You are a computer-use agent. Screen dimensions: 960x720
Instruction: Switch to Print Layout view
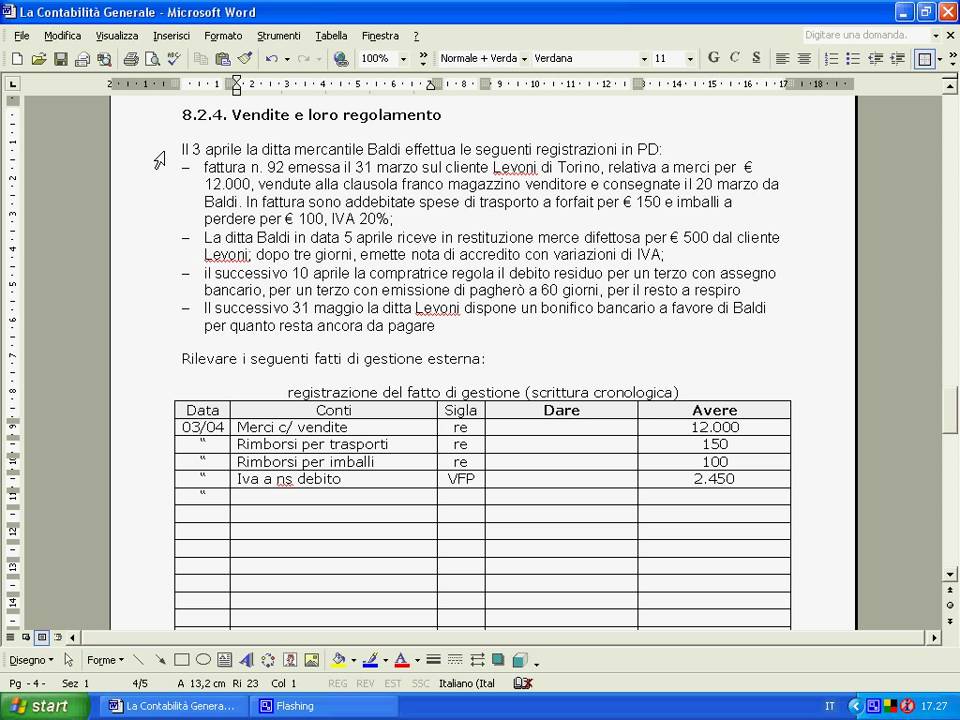pos(42,637)
